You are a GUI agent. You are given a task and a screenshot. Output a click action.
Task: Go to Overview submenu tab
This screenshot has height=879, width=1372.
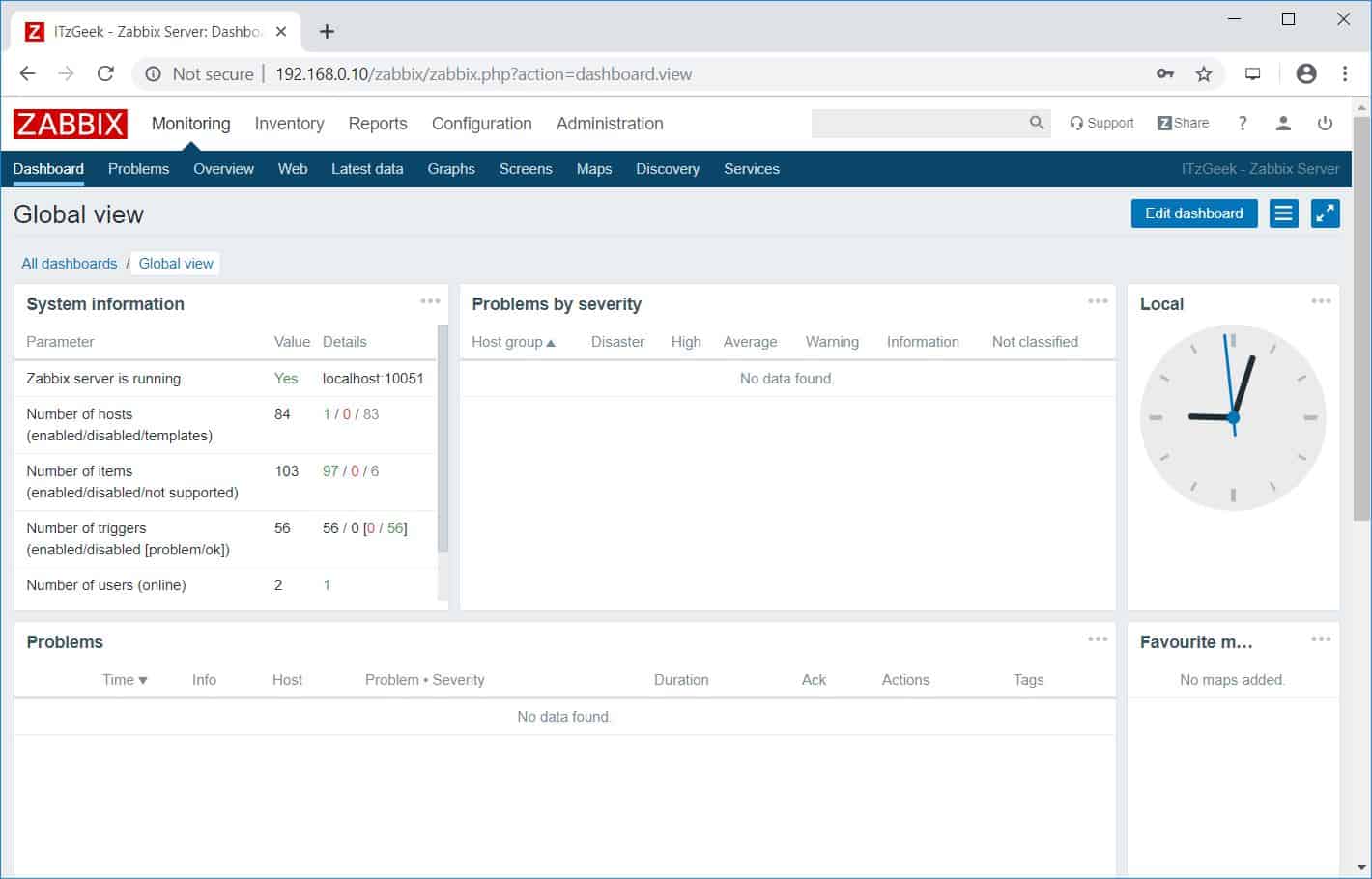[223, 169]
